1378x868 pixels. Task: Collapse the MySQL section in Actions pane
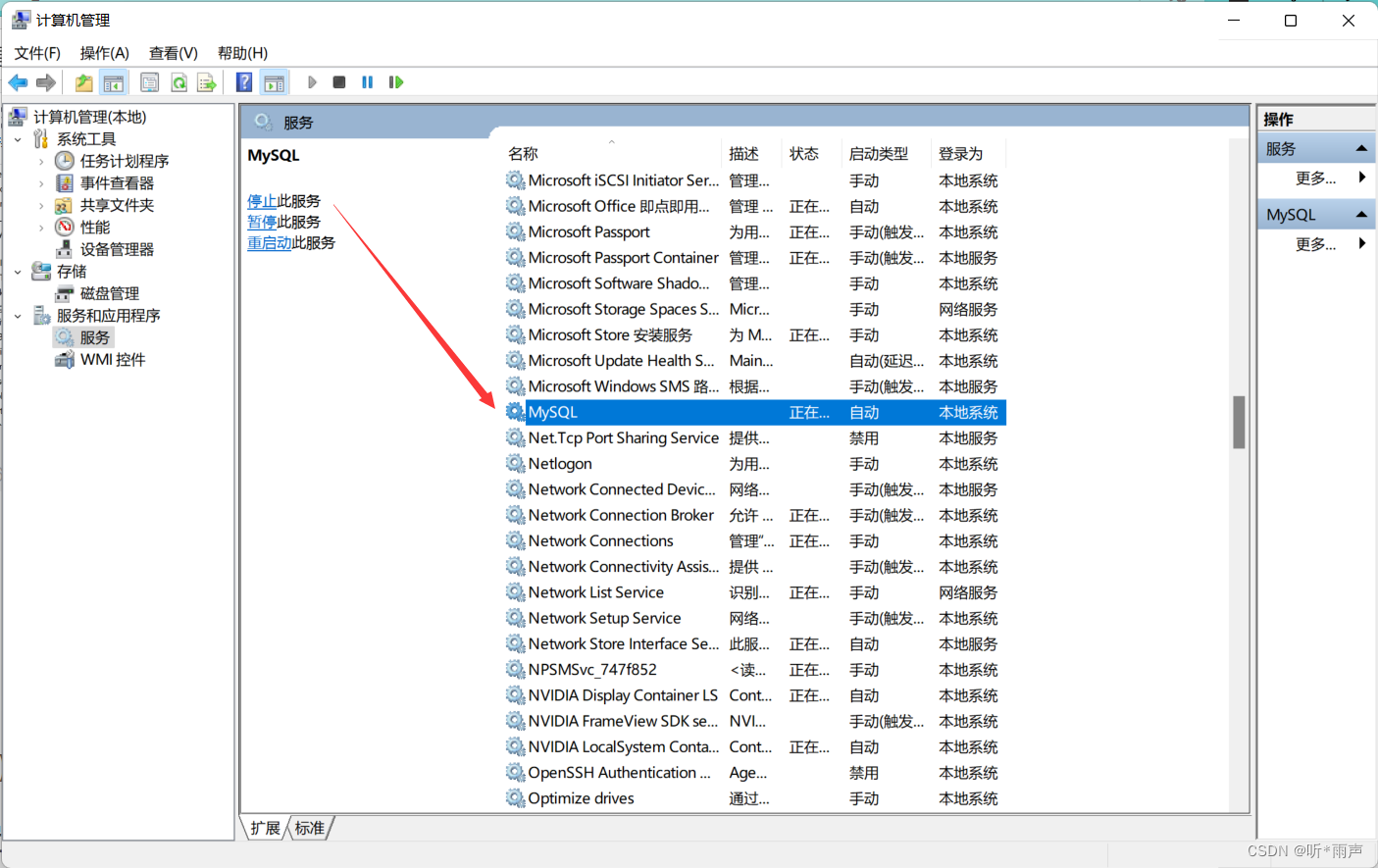1361,214
